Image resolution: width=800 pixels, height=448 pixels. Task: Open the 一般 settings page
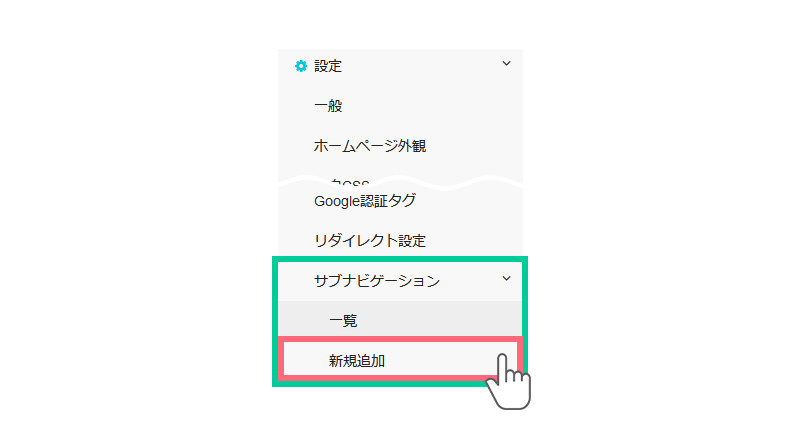(x=328, y=106)
